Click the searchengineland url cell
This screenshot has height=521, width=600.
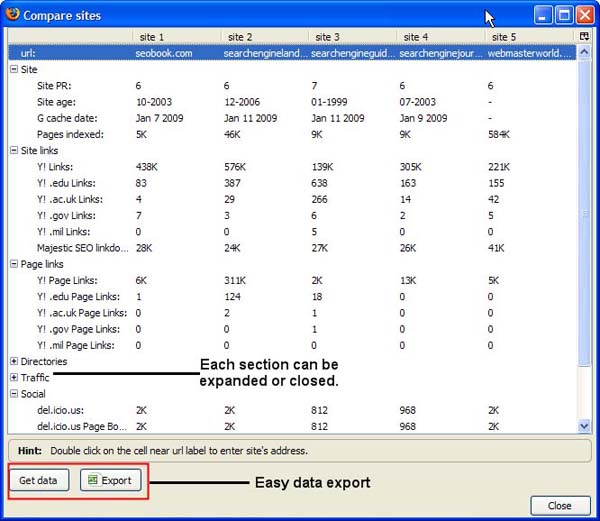(265, 53)
